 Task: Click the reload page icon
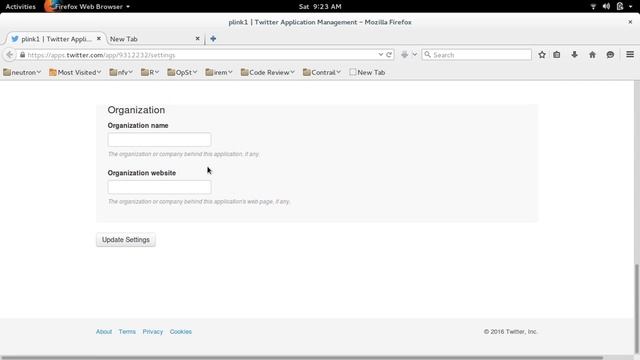tap(389, 55)
